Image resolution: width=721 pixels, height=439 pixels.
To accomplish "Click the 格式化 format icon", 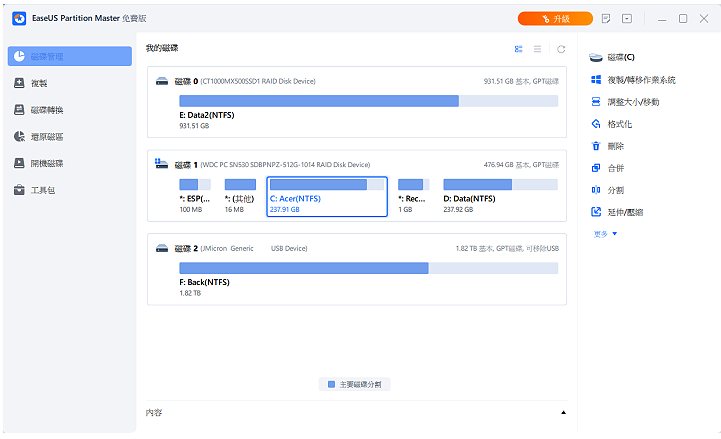I will click(596, 124).
